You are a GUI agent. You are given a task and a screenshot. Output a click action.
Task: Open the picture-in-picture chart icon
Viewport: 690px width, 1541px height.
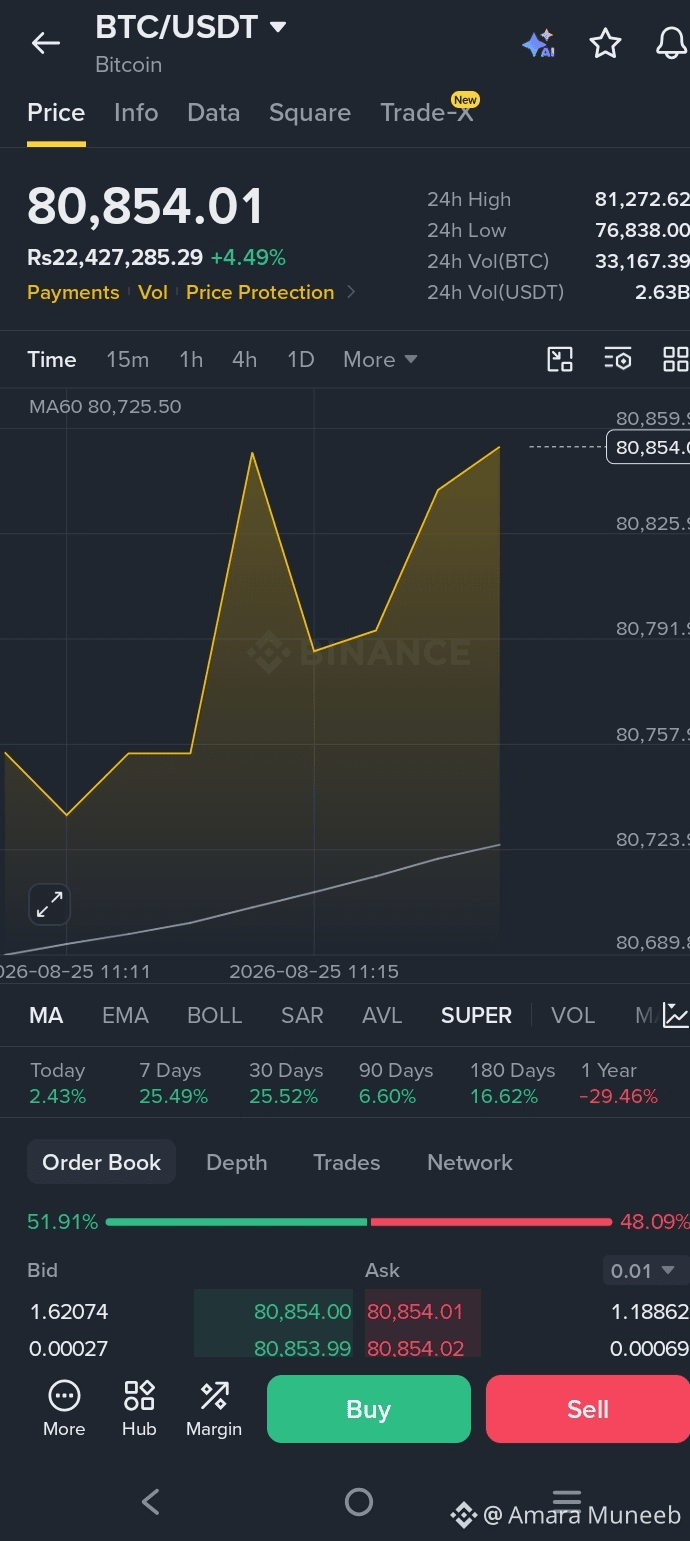point(560,360)
